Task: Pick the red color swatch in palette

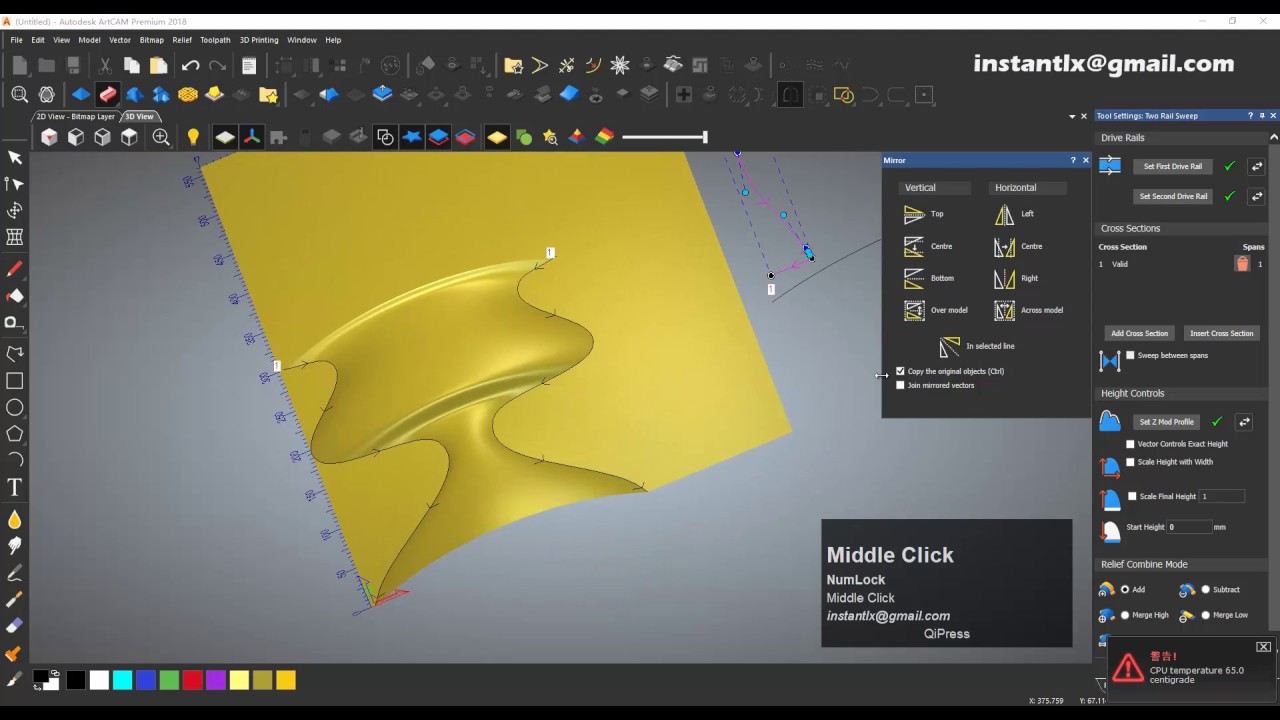Action: (192, 681)
